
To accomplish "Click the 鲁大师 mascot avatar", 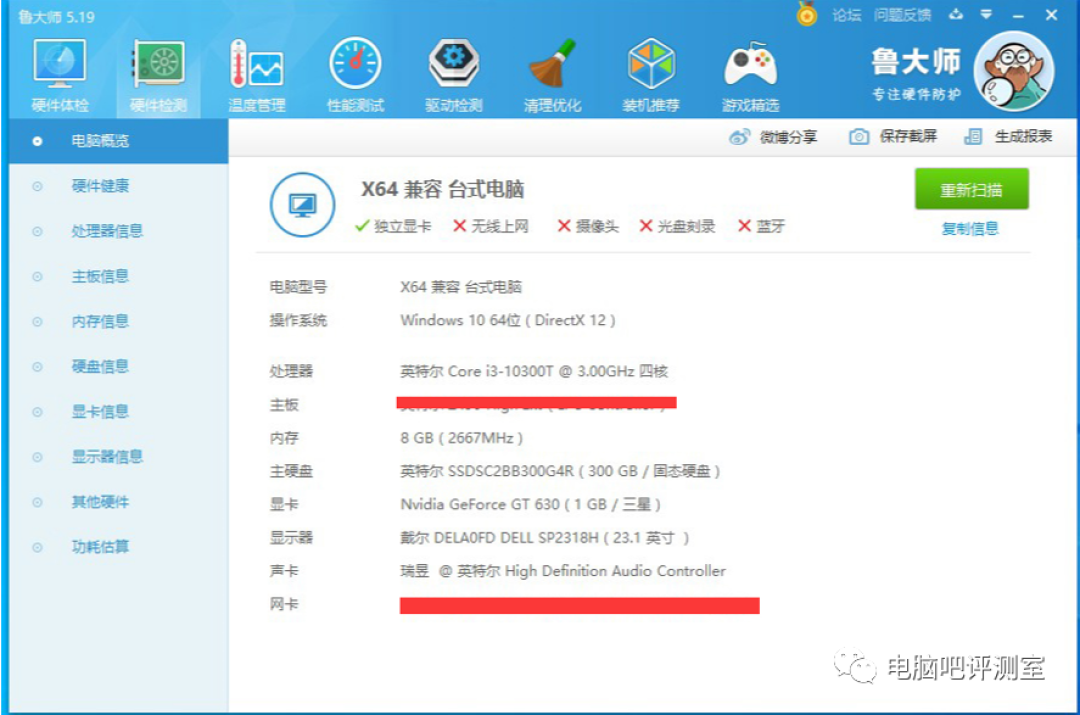I will [x=1014, y=71].
